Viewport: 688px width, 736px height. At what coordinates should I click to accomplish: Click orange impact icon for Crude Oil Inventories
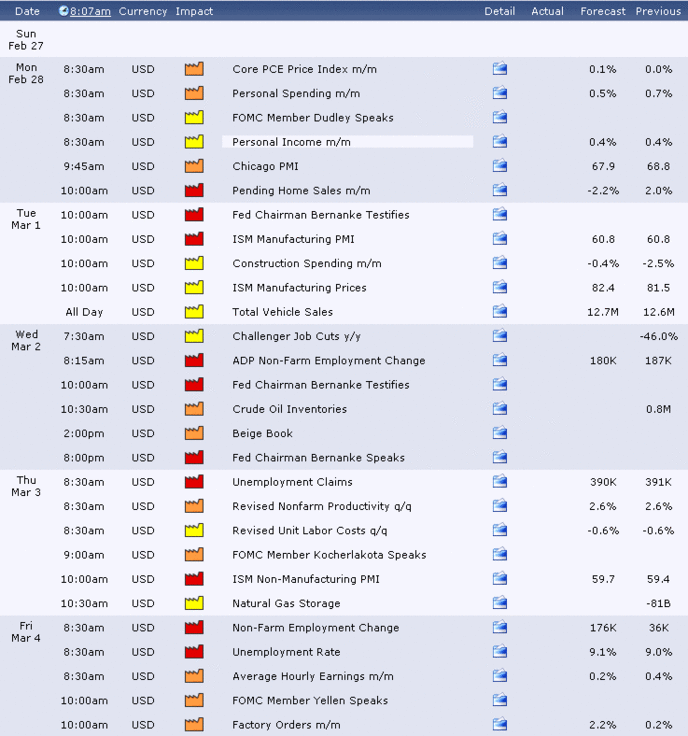(194, 408)
